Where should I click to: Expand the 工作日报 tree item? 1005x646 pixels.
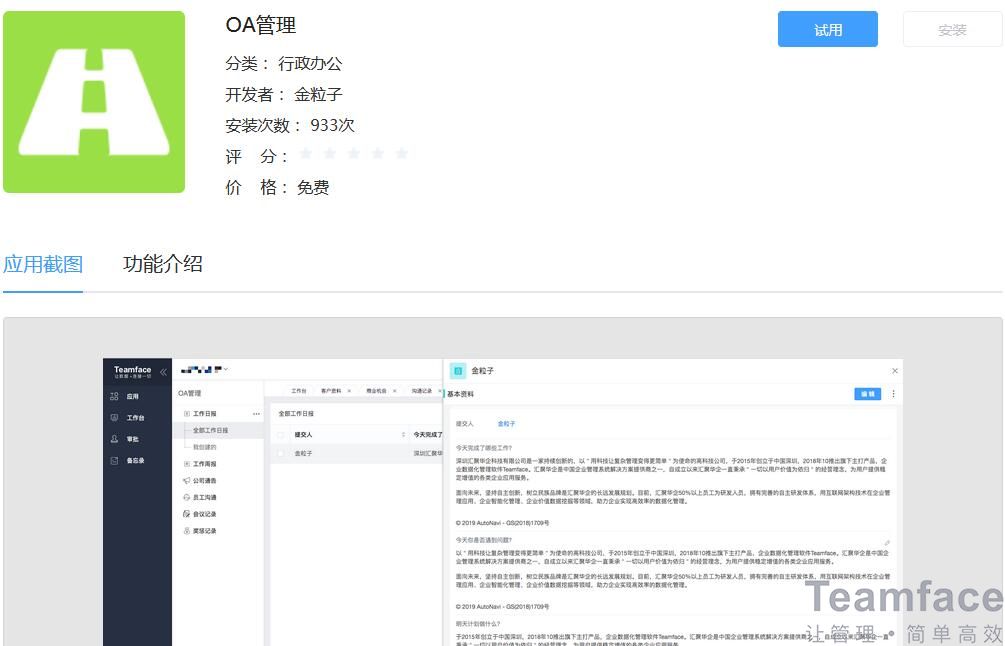click(x=185, y=413)
